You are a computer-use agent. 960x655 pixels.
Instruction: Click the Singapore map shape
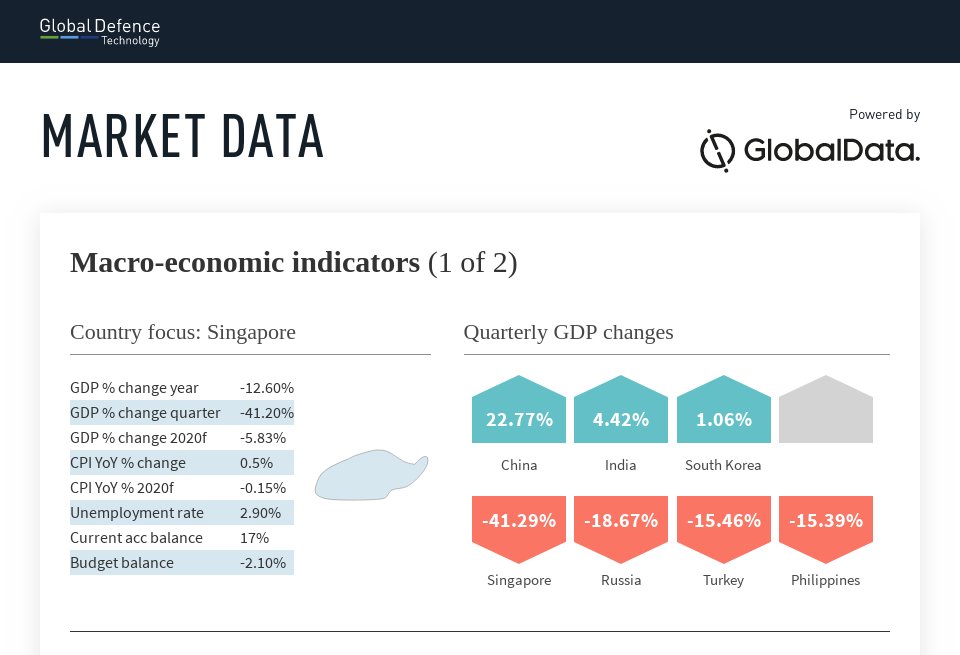[371, 476]
